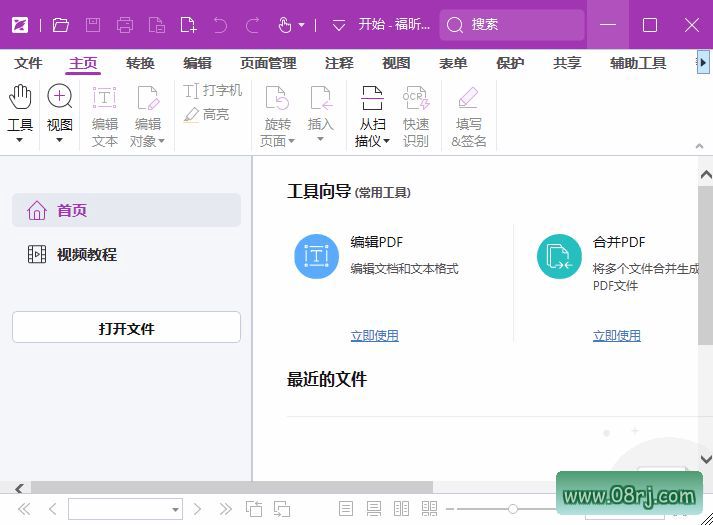Expand the quick access toolbar customize arrow
Image resolution: width=713 pixels, height=525 pixels.
[338, 25]
